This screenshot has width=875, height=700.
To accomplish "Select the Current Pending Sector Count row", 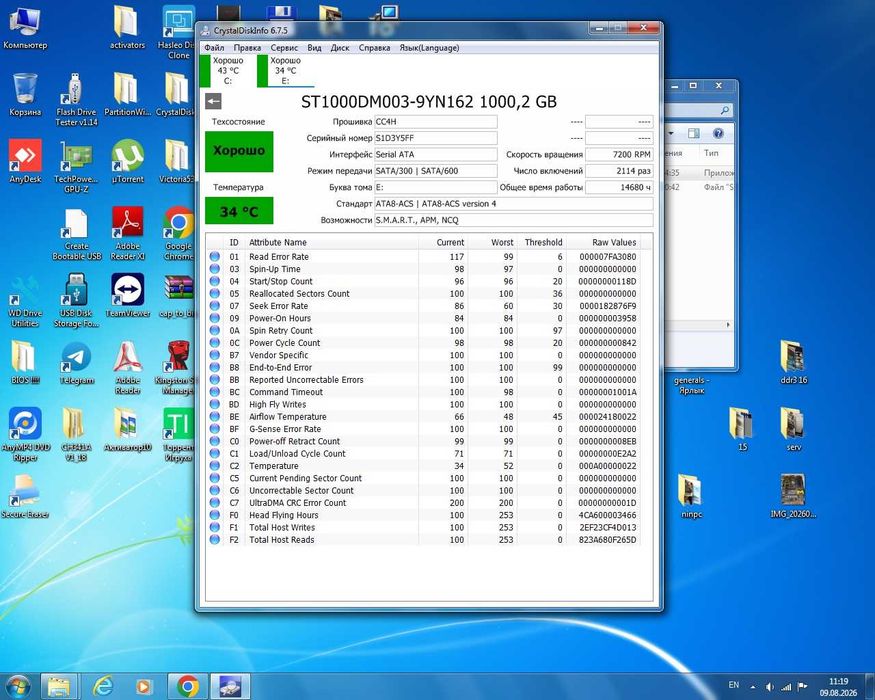I will (423, 478).
